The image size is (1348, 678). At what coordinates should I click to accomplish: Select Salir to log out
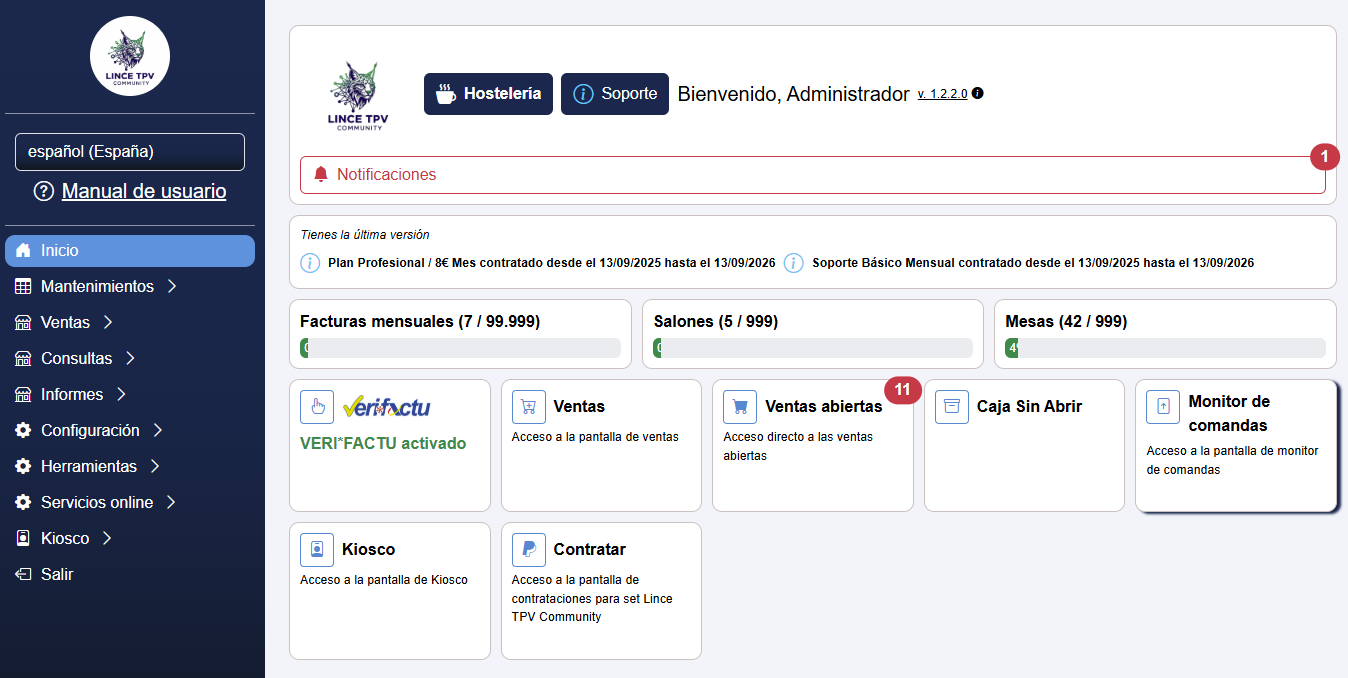point(56,575)
